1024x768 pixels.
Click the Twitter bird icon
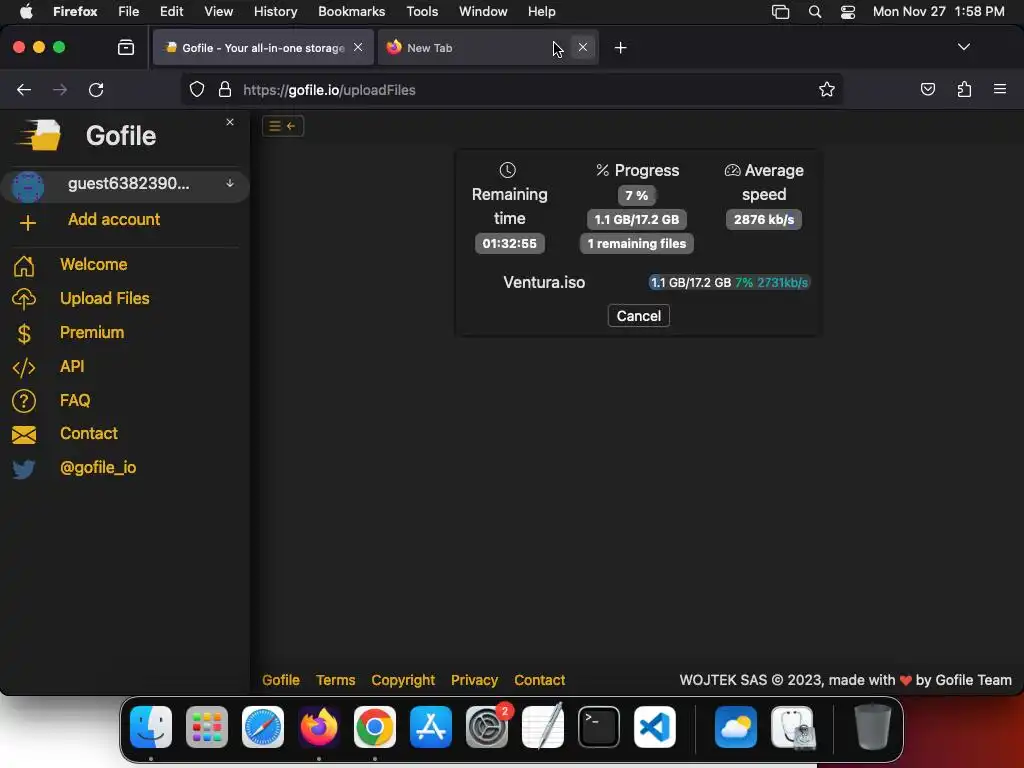pyautogui.click(x=24, y=469)
